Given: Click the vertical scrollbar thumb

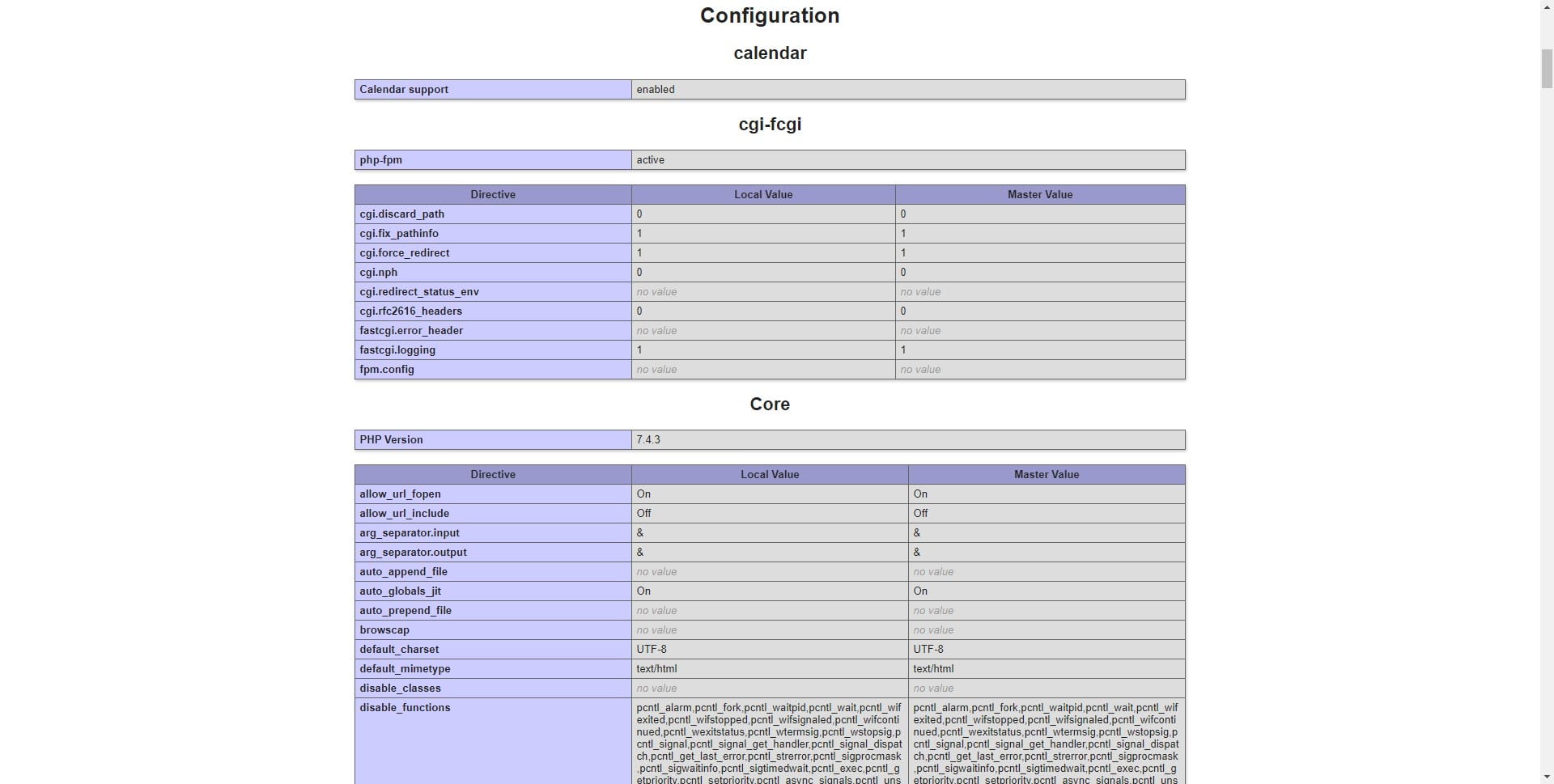Looking at the screenshot, I should [1547, 69].
